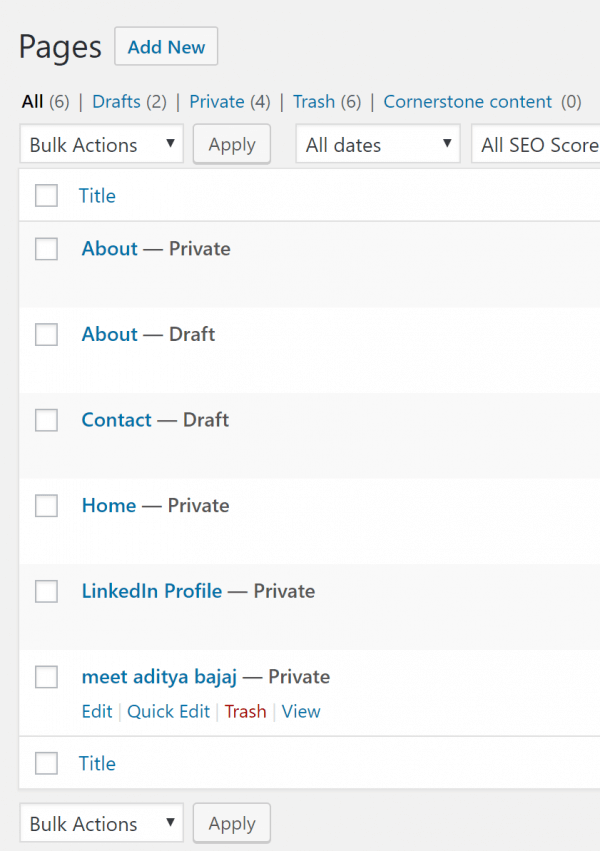Image resolution: width=600 pixels, height=851 pixels.
Task: Check the box for meet aditya bajaj
Action: click(46, 678)
